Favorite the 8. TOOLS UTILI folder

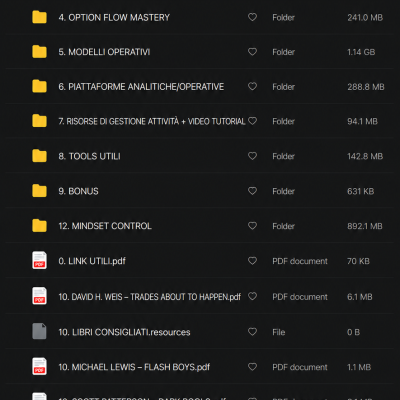[x=252, y=156]
